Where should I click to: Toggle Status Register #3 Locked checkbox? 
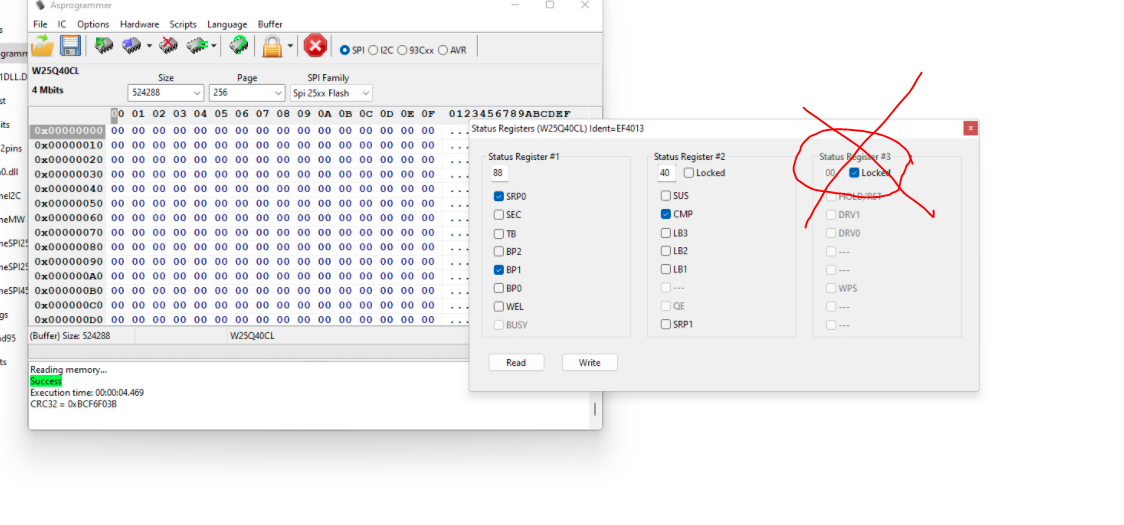pyautogui.click(x=854, y=173)
